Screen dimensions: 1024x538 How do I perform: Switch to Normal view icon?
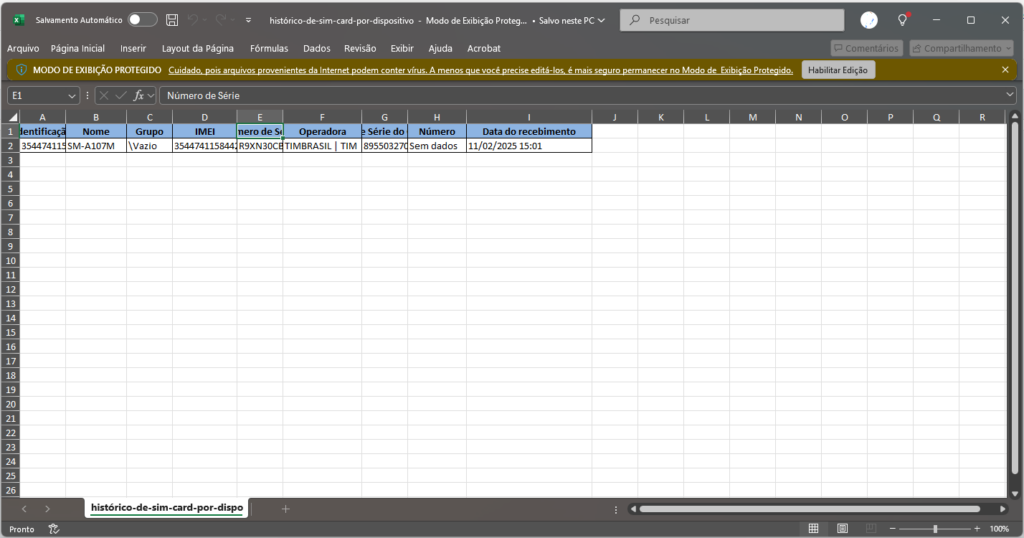(x=814, y=528)
